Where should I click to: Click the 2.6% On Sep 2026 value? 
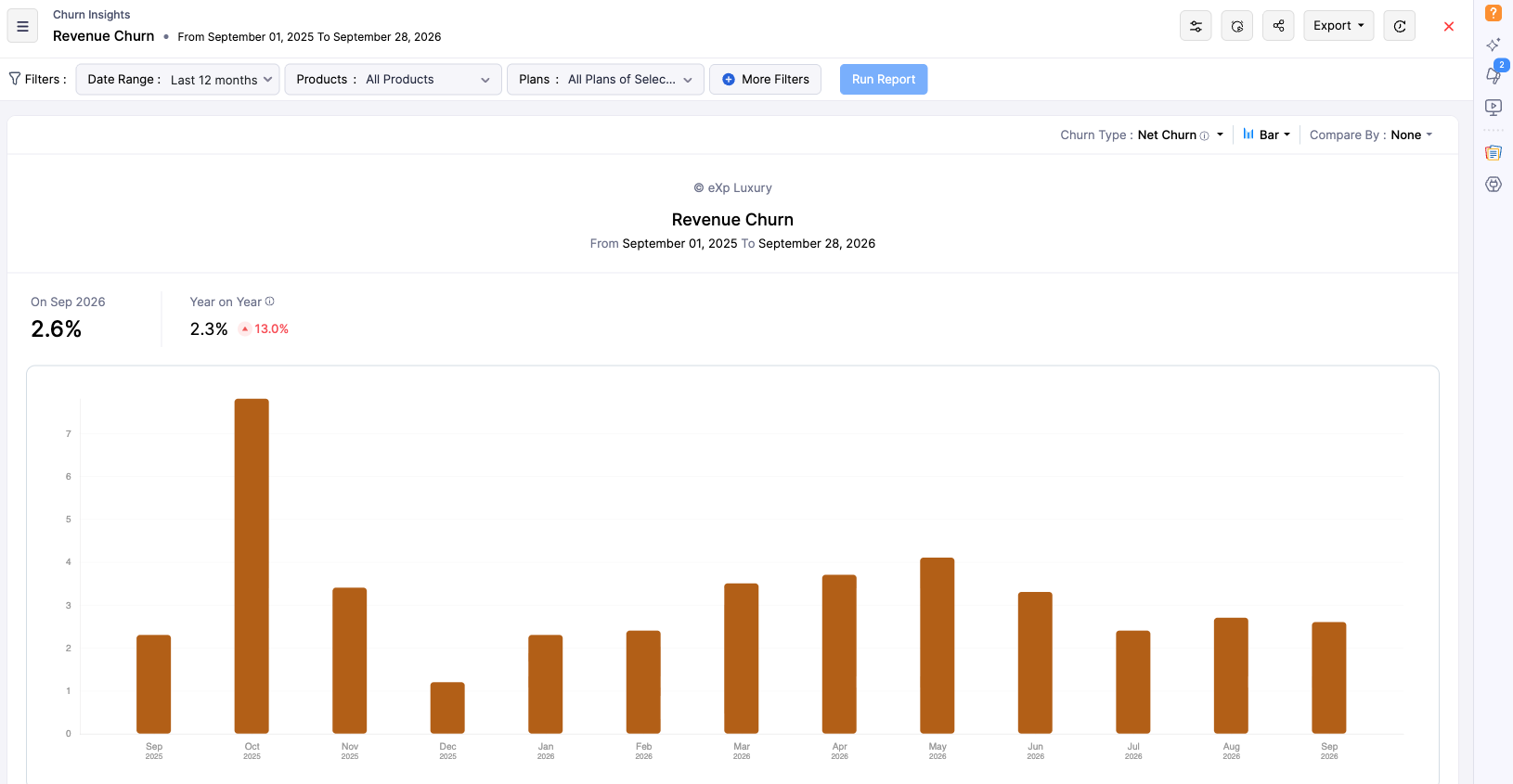pos(57,329)
